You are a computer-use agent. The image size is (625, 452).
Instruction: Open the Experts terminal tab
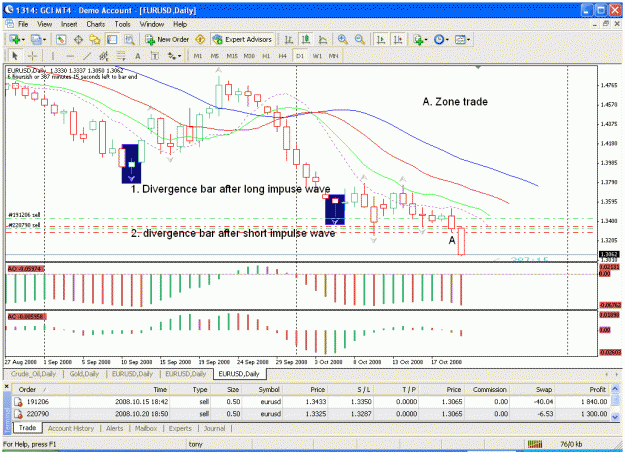(x=180, y=428)
